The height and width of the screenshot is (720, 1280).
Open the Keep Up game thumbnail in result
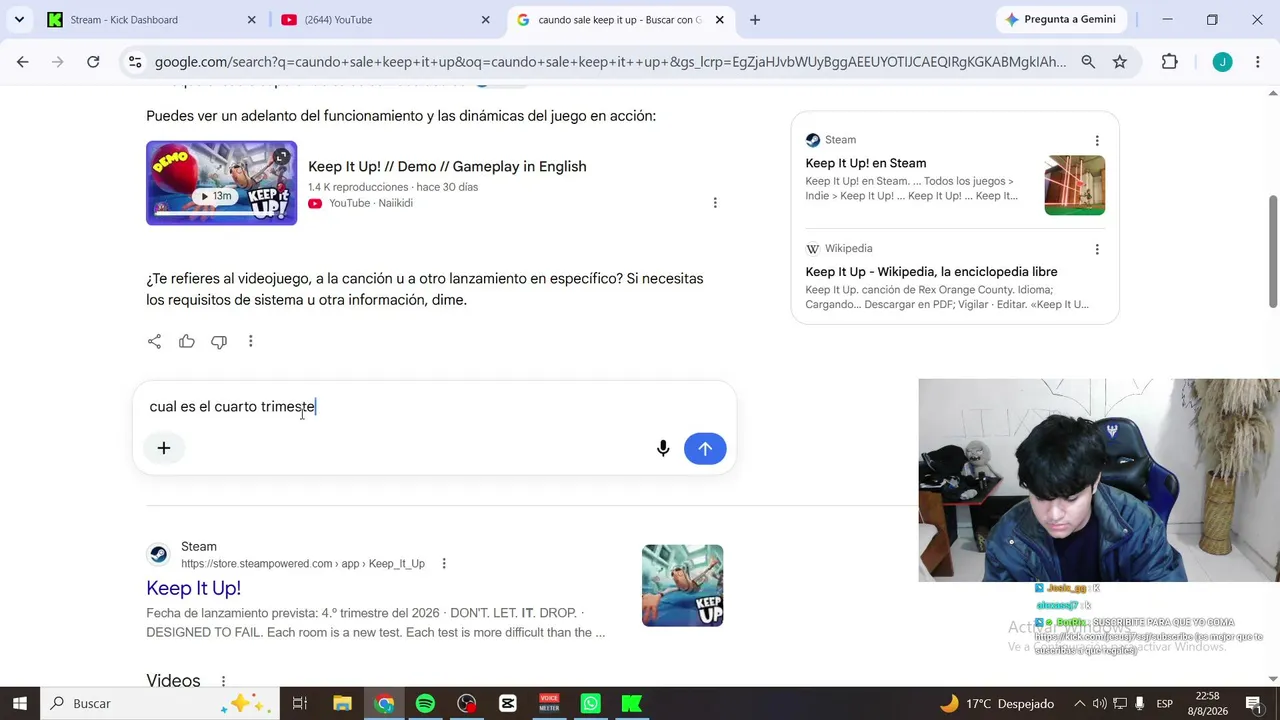pos(682,586)
